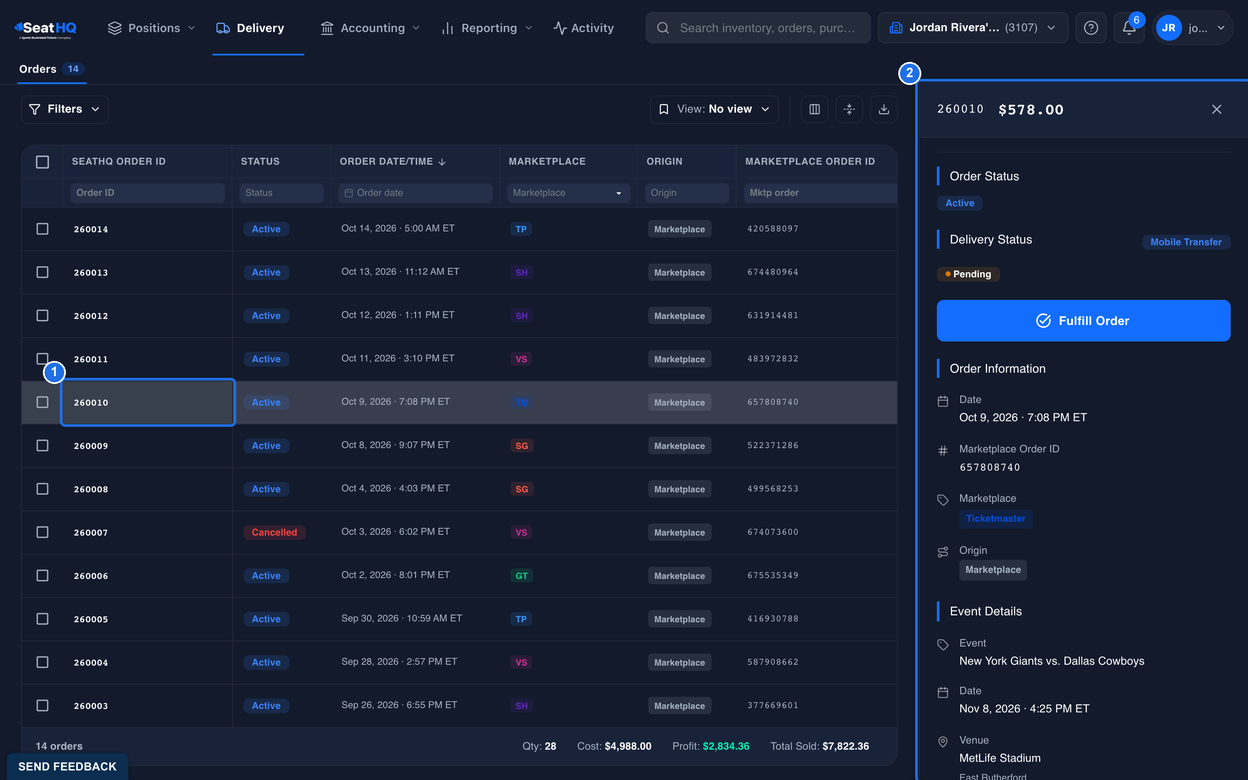
Task: Click the Status column filter field
Action: pos(281,193)
